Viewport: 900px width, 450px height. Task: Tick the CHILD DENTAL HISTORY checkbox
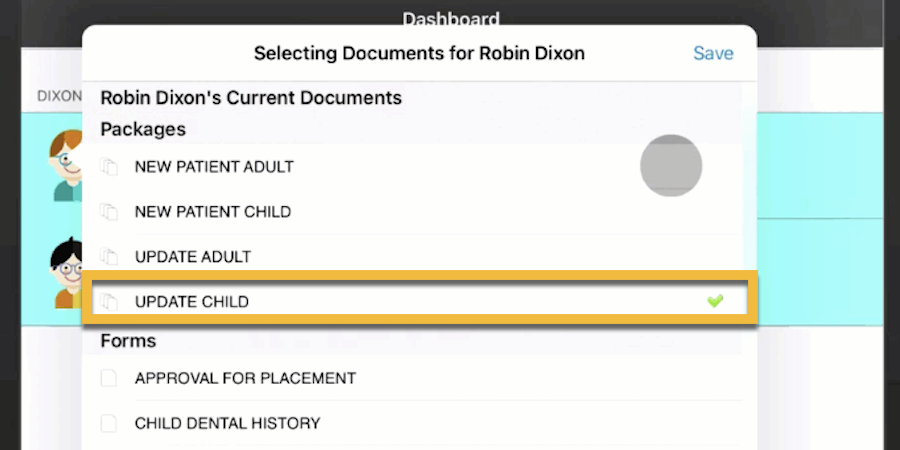[109, 423]
